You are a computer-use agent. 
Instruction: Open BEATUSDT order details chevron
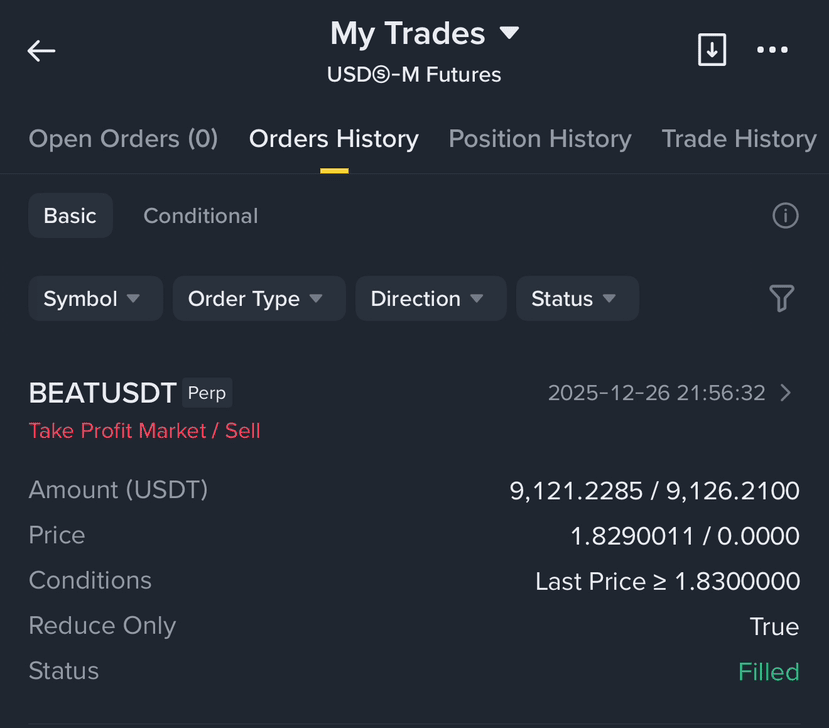[x=786, y=393]
